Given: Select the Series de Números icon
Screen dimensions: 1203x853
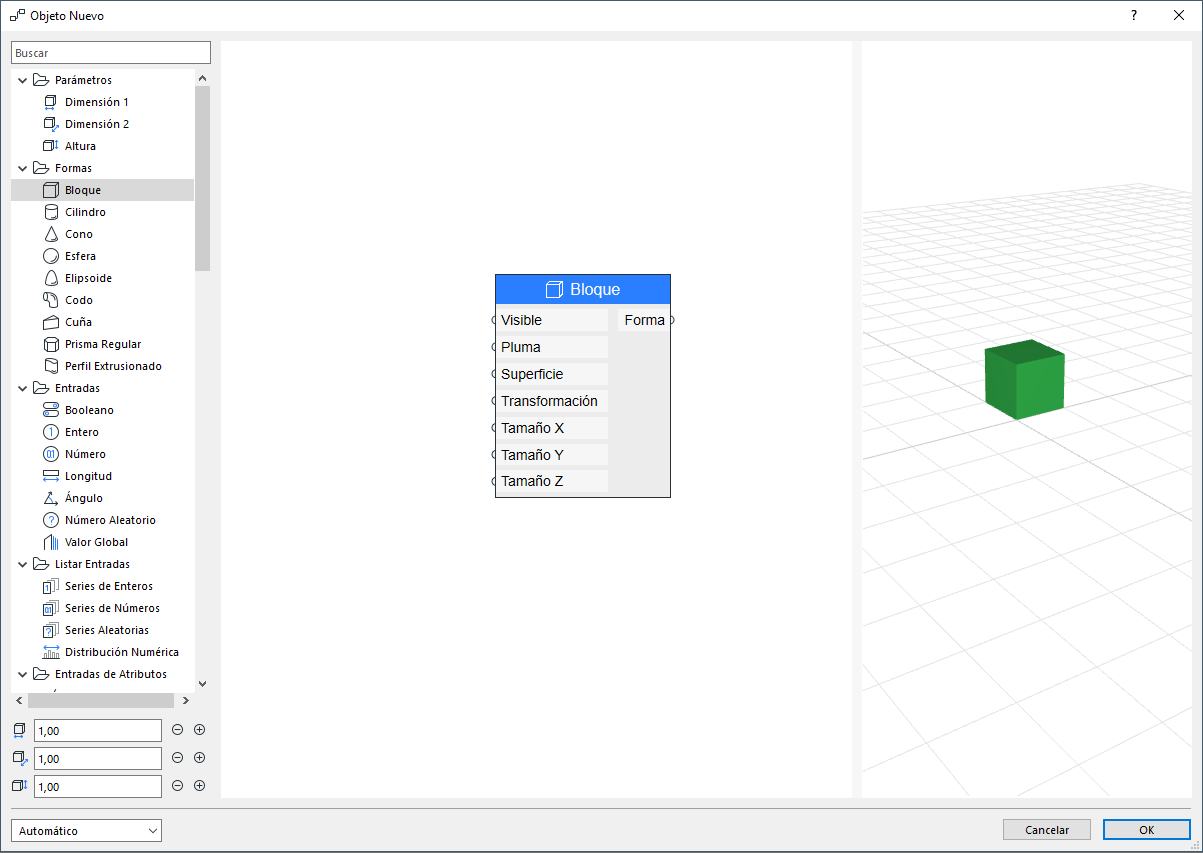Looking at the screenshot, I should [x=51, y=608].
